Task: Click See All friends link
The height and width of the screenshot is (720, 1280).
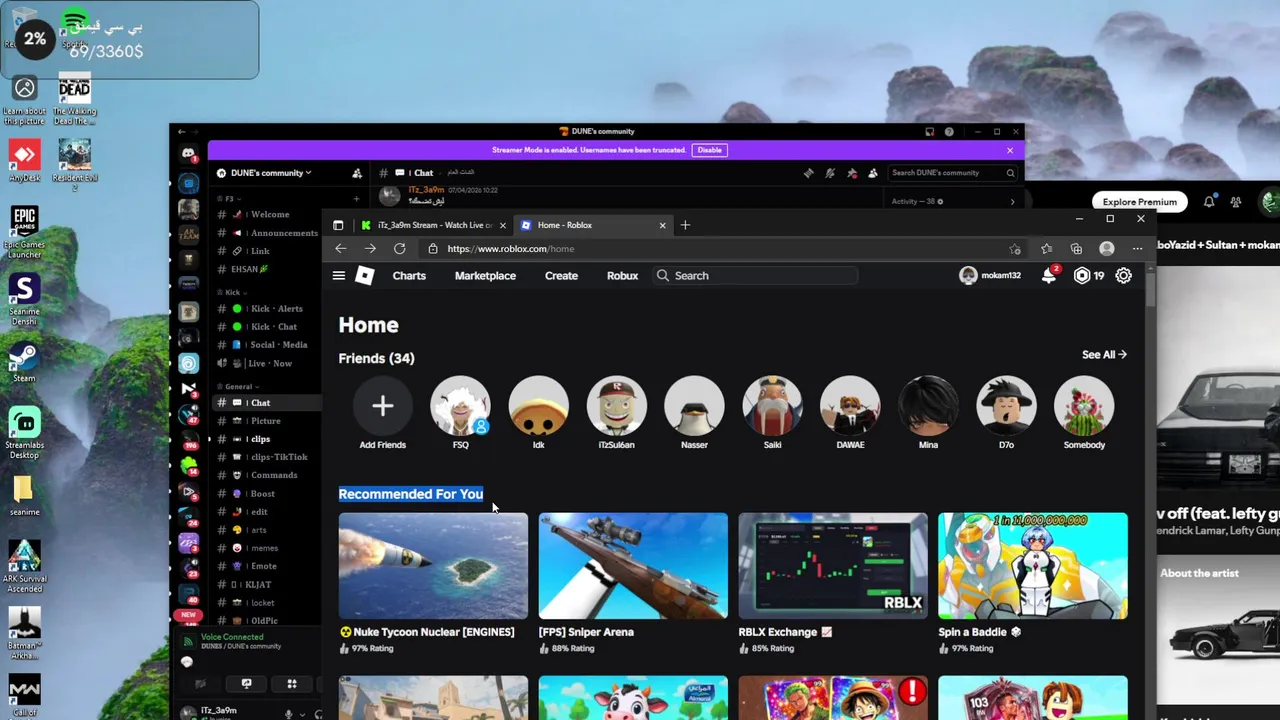Action: tap(1104, 355)
